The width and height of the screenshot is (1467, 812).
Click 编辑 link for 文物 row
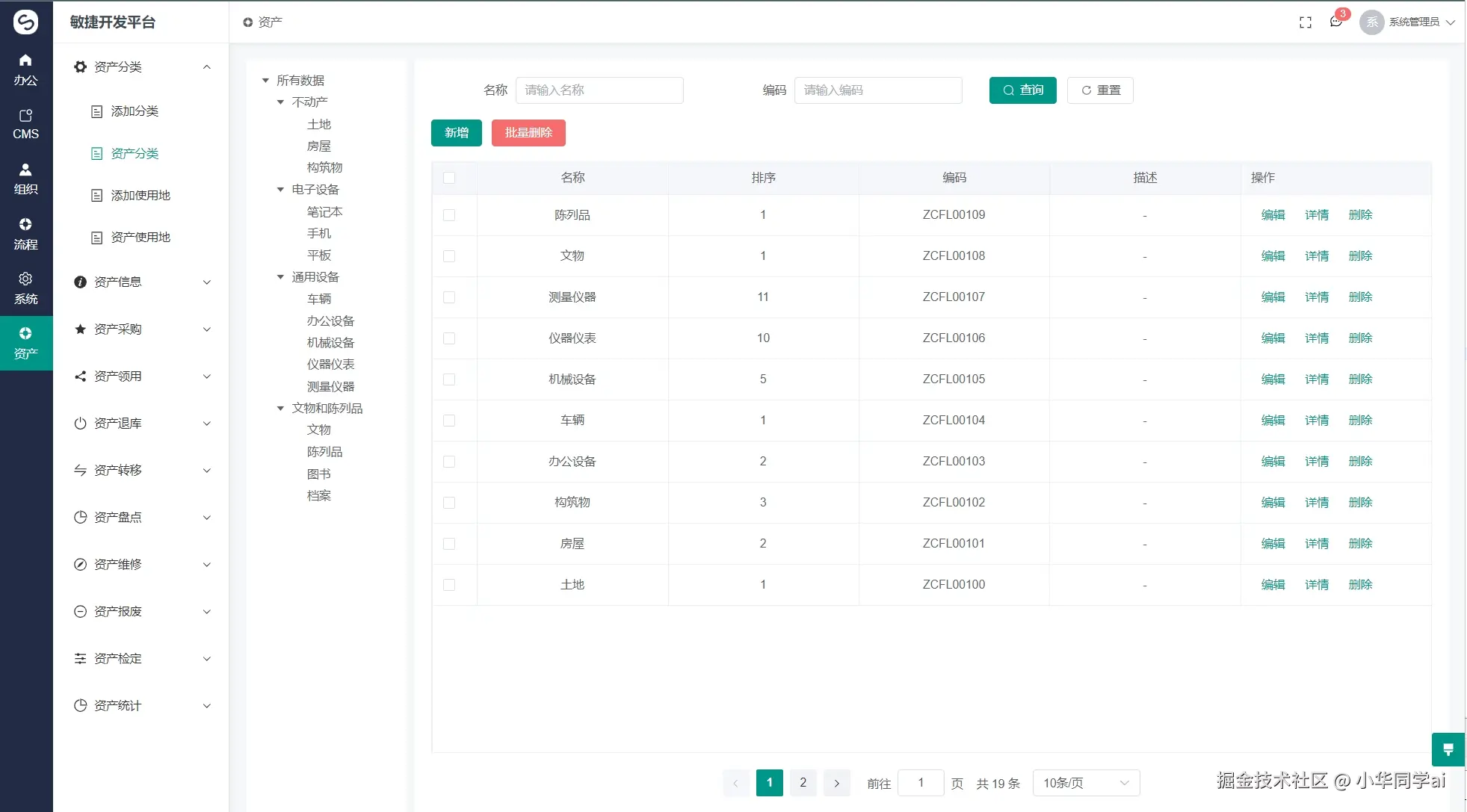click(1273, 256)
